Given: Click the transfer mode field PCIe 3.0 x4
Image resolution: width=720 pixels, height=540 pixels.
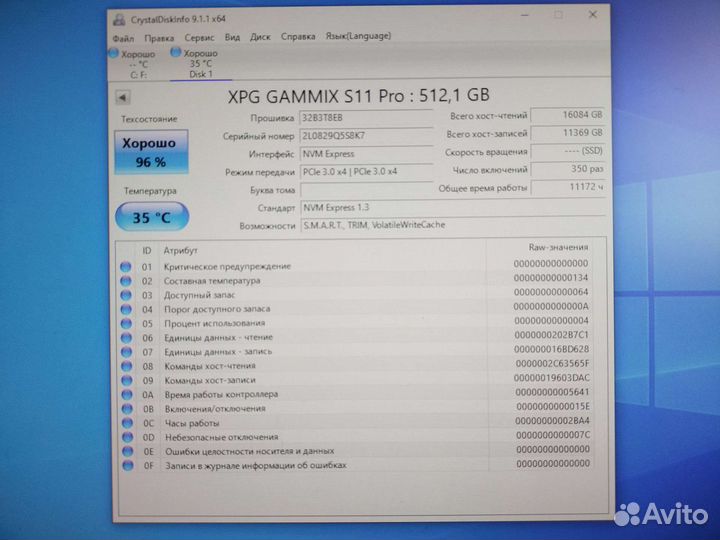Looking at the screenshot, I should [366, 172].
